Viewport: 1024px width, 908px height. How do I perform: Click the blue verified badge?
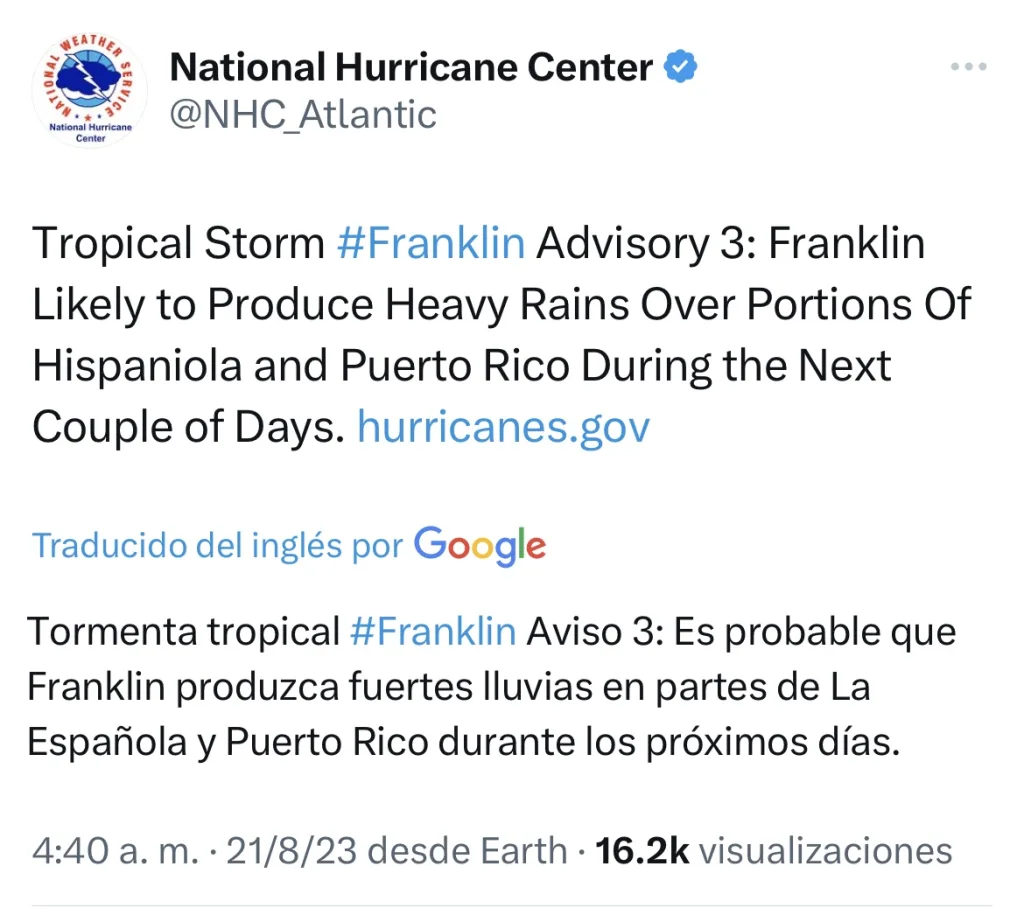pyautogui.click(x=682, y=68)
